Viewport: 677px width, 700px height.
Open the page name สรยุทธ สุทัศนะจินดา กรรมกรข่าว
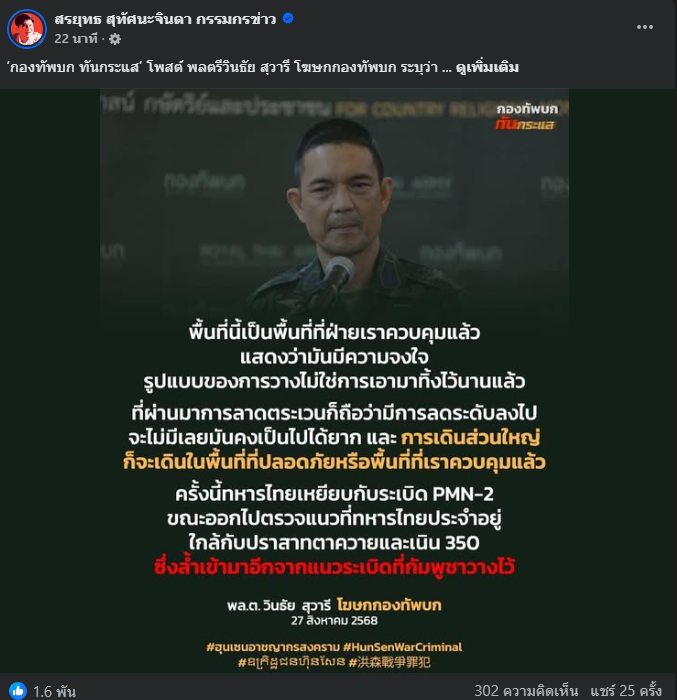coord(165,19)
